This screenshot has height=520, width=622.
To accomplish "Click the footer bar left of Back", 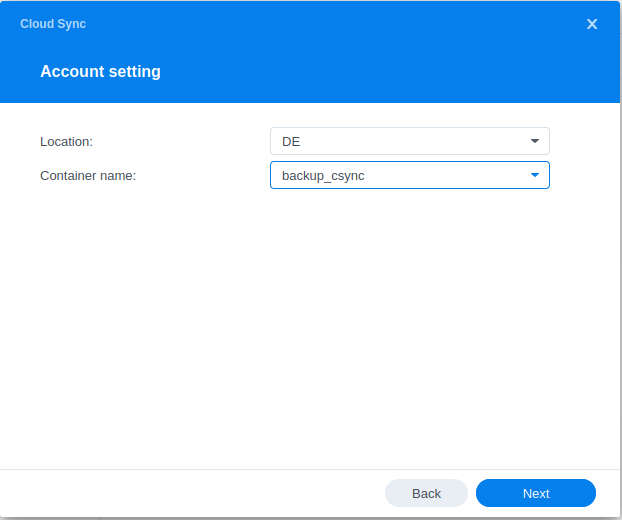I will click(x=190, y=493).
